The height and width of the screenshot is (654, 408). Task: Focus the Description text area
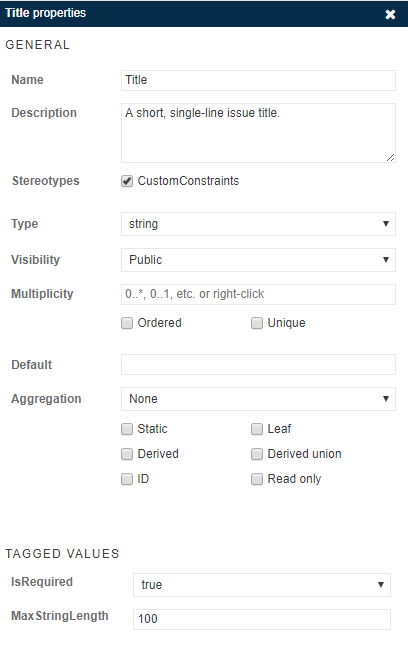(x=258, y=133)
